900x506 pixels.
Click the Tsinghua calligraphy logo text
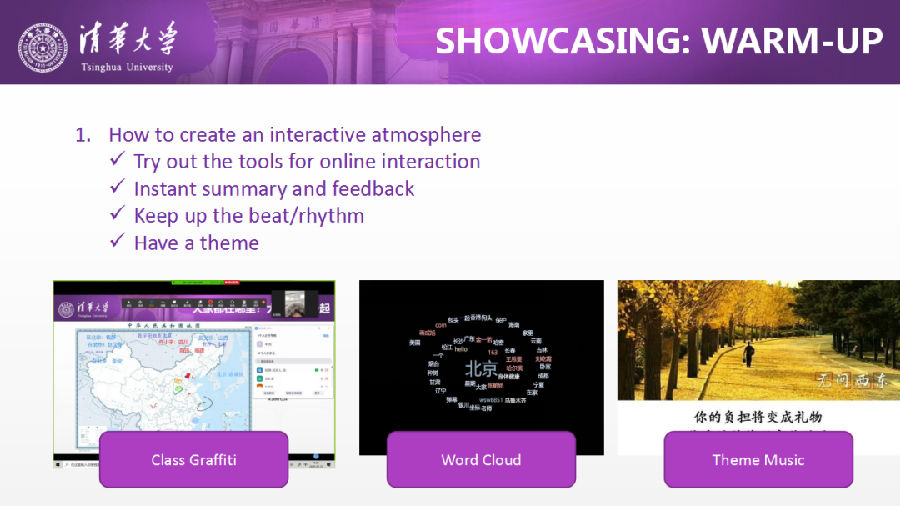(x=125, y=39)
